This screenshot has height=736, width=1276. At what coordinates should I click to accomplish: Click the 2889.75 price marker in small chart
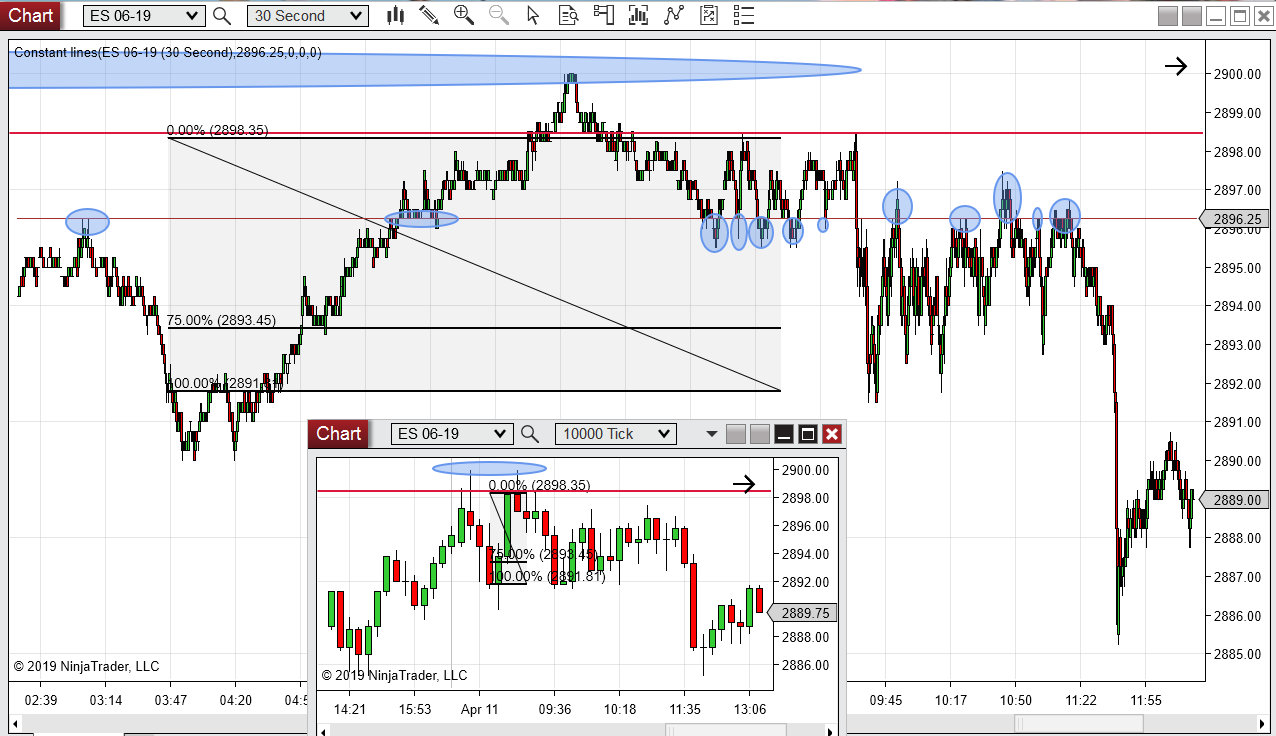(x=803, y=613)
